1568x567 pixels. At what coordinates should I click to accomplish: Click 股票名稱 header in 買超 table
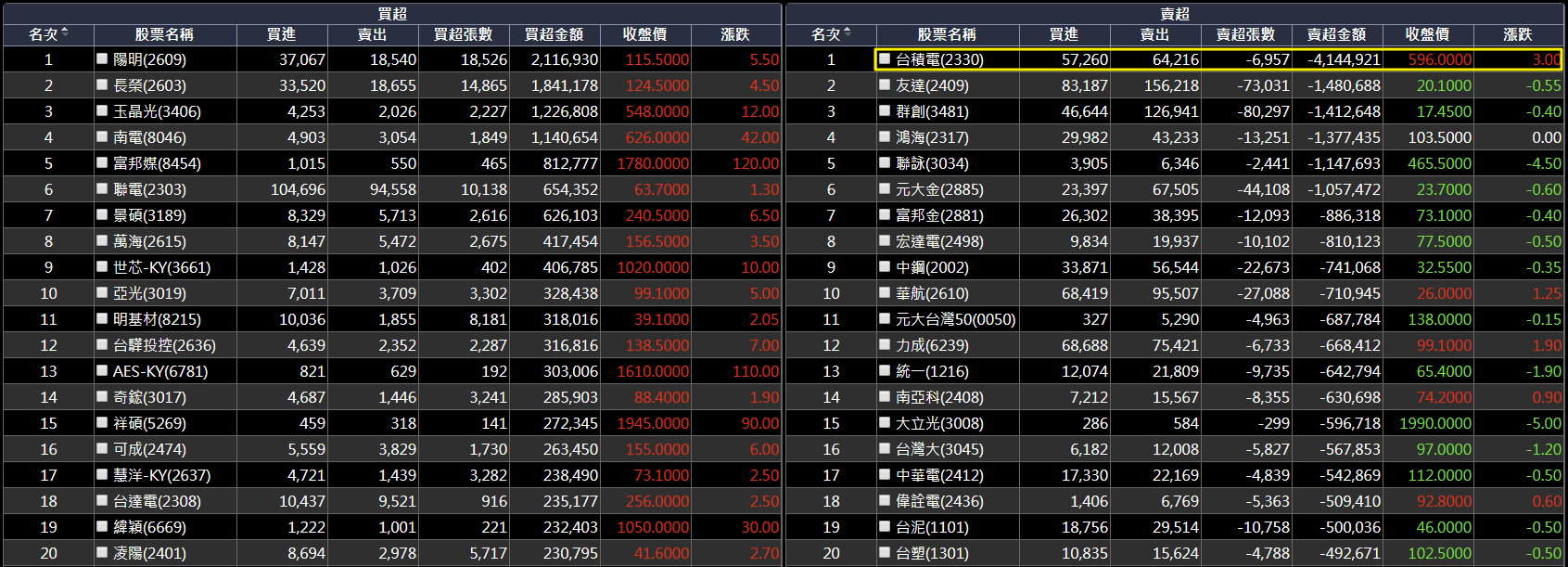[x=164, y=34]
